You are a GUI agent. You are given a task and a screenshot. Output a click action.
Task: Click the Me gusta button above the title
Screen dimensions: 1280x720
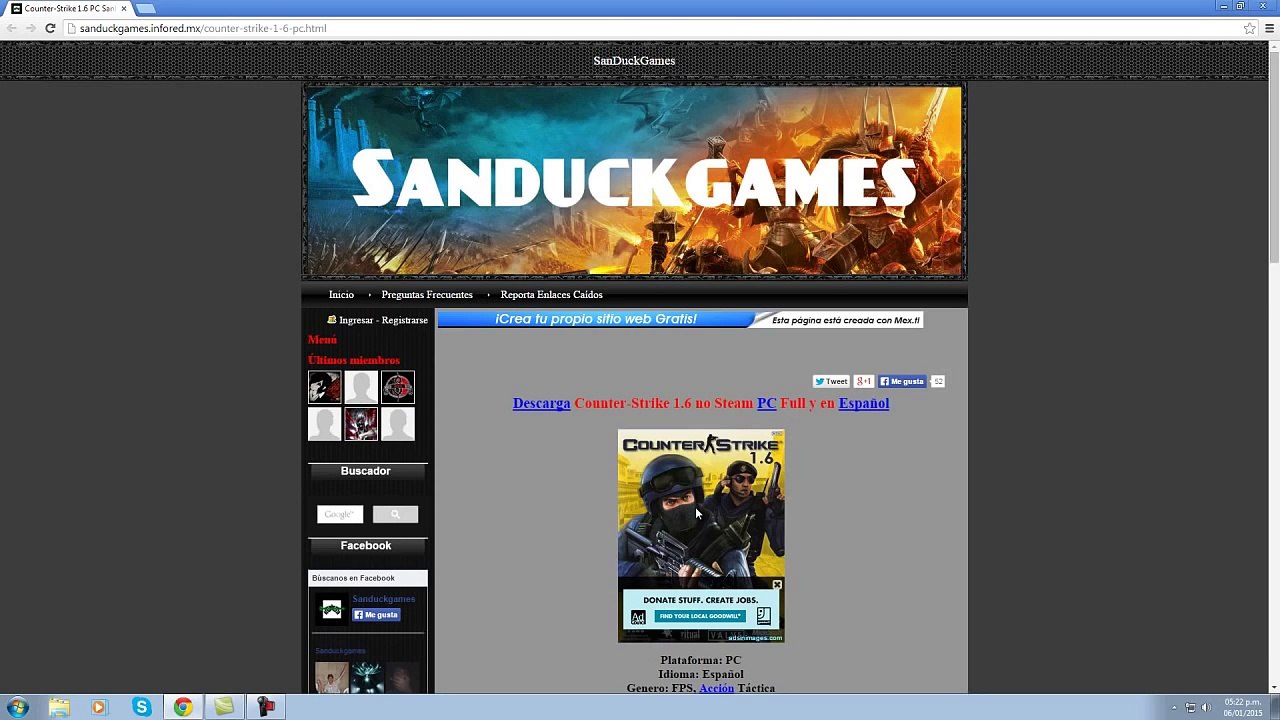902,381
